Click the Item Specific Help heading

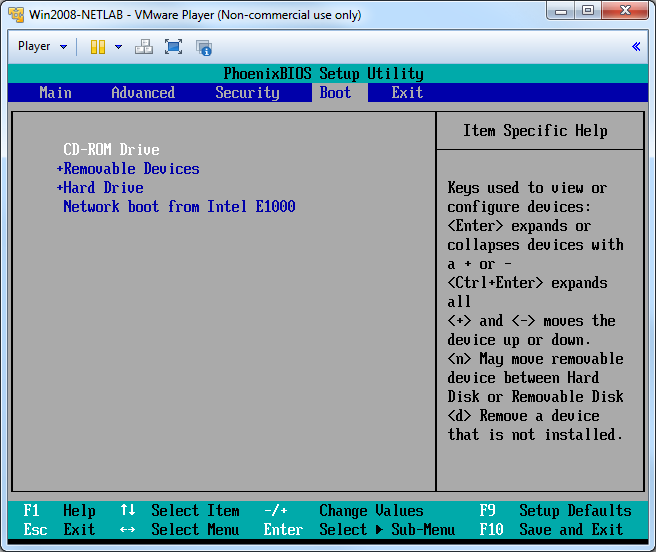pos(535,131)
